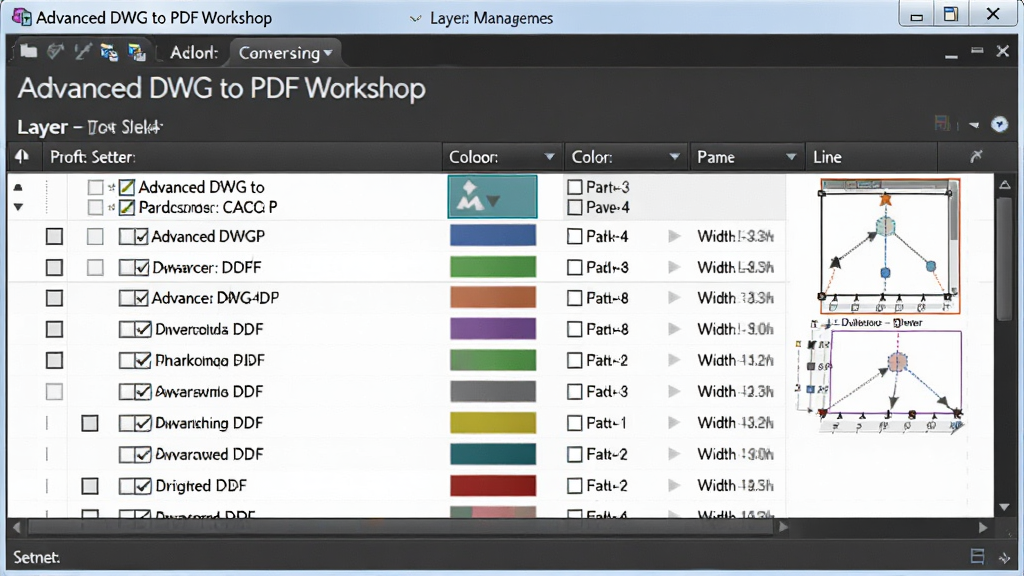Click the checkmark tool icon in the toolbar
This screenshot has height=576, width=1024.
pyautogui.click(x=56, y=52)
